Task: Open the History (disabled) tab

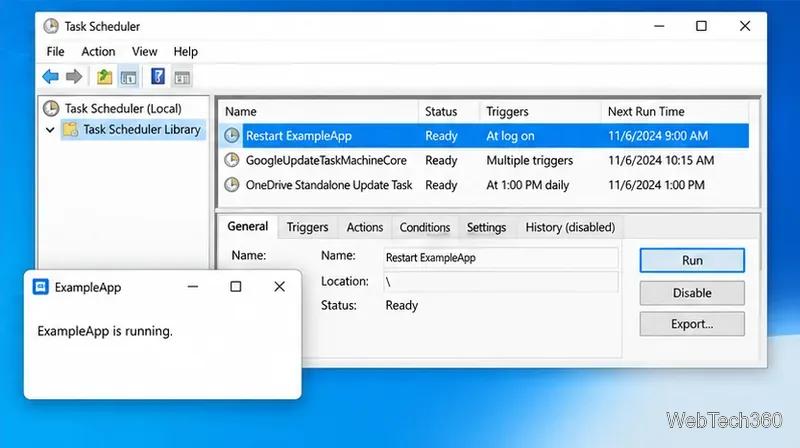Action: tap(570, 228)
